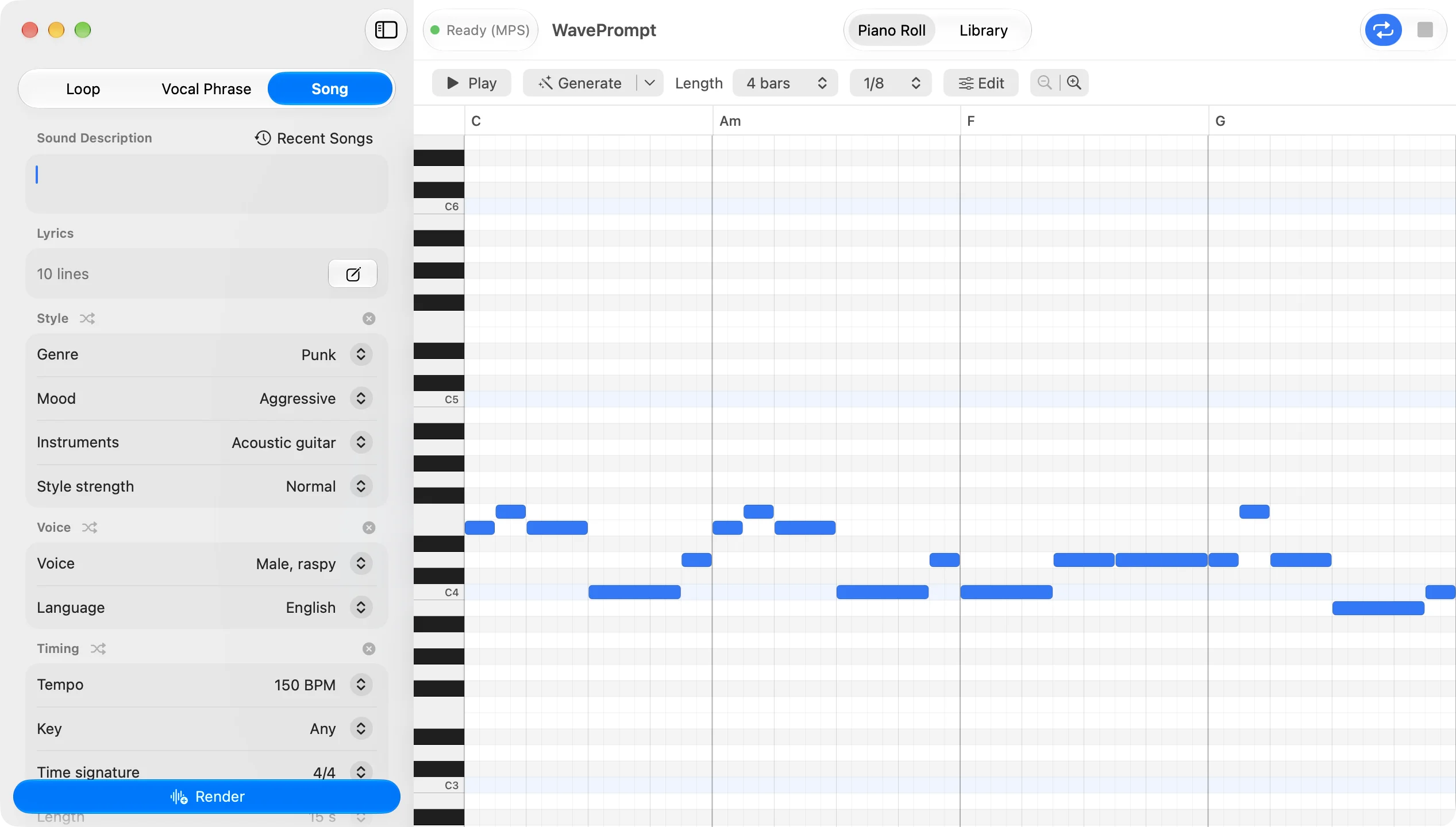This screenshot has width=1456, height=827.
Task: Open the Edit tools
Action: tap(981, 83)
